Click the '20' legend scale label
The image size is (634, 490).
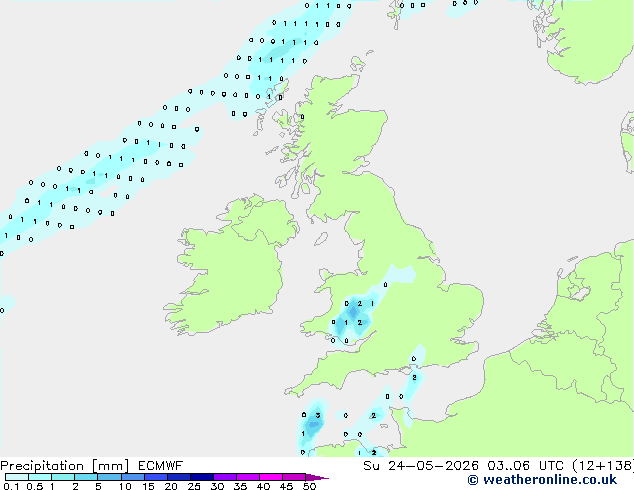[x=171, y=486]
